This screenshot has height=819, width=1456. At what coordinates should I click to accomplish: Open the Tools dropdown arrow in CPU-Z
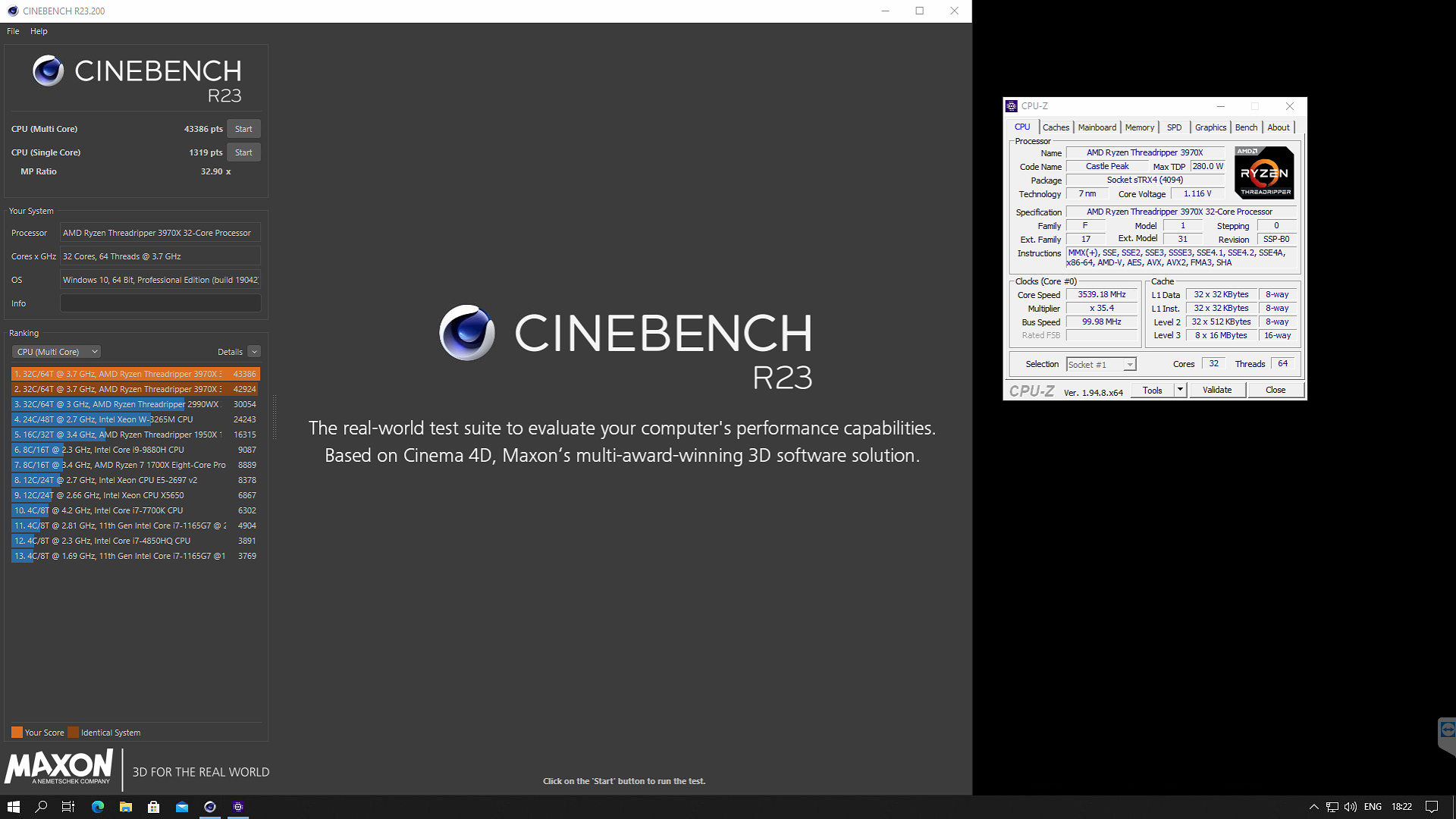coord(1180,390)
